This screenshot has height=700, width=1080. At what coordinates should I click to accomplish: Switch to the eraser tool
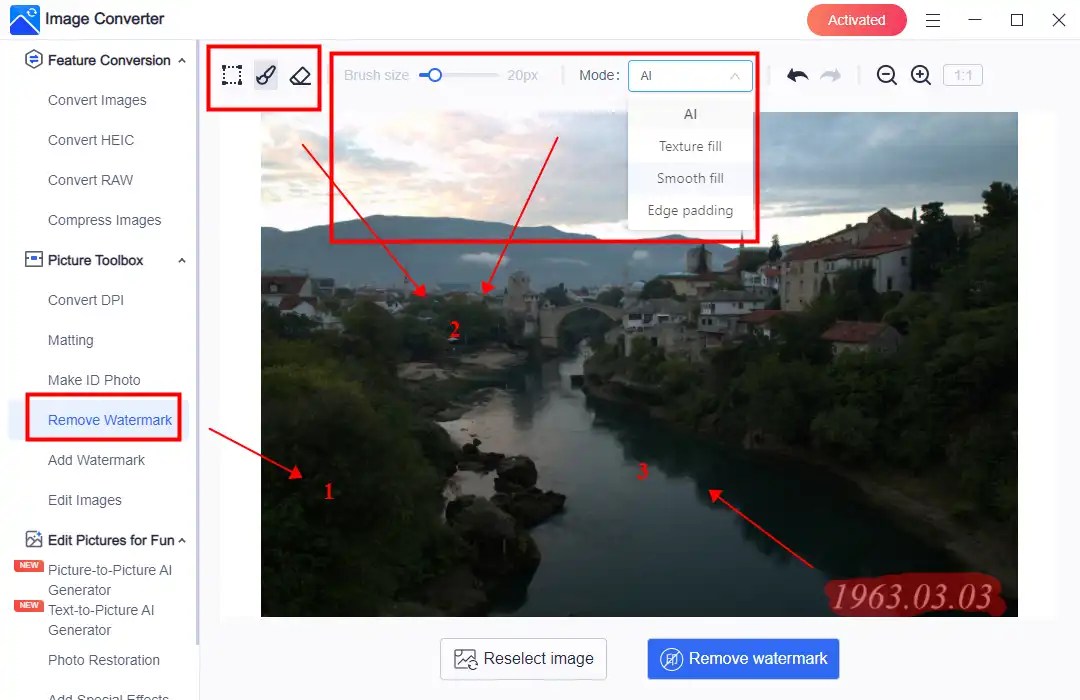(300, 75)
